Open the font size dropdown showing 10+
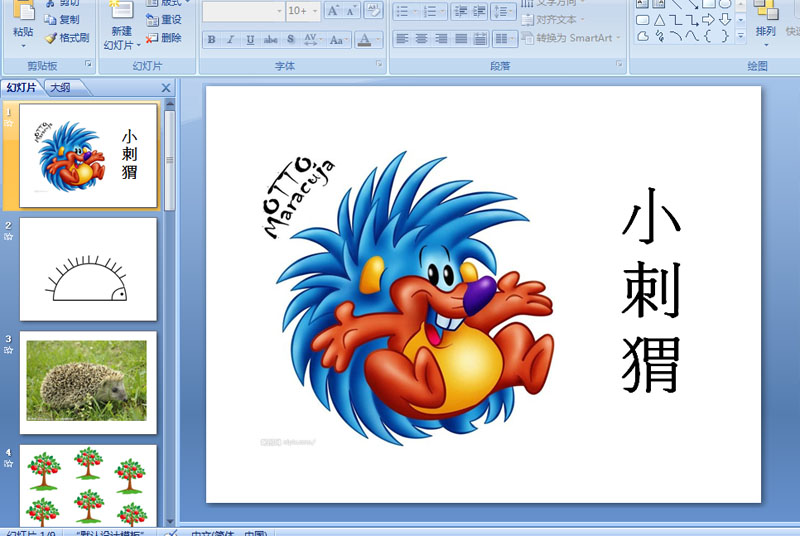This screenshot has height=536, width=800. 315,11
